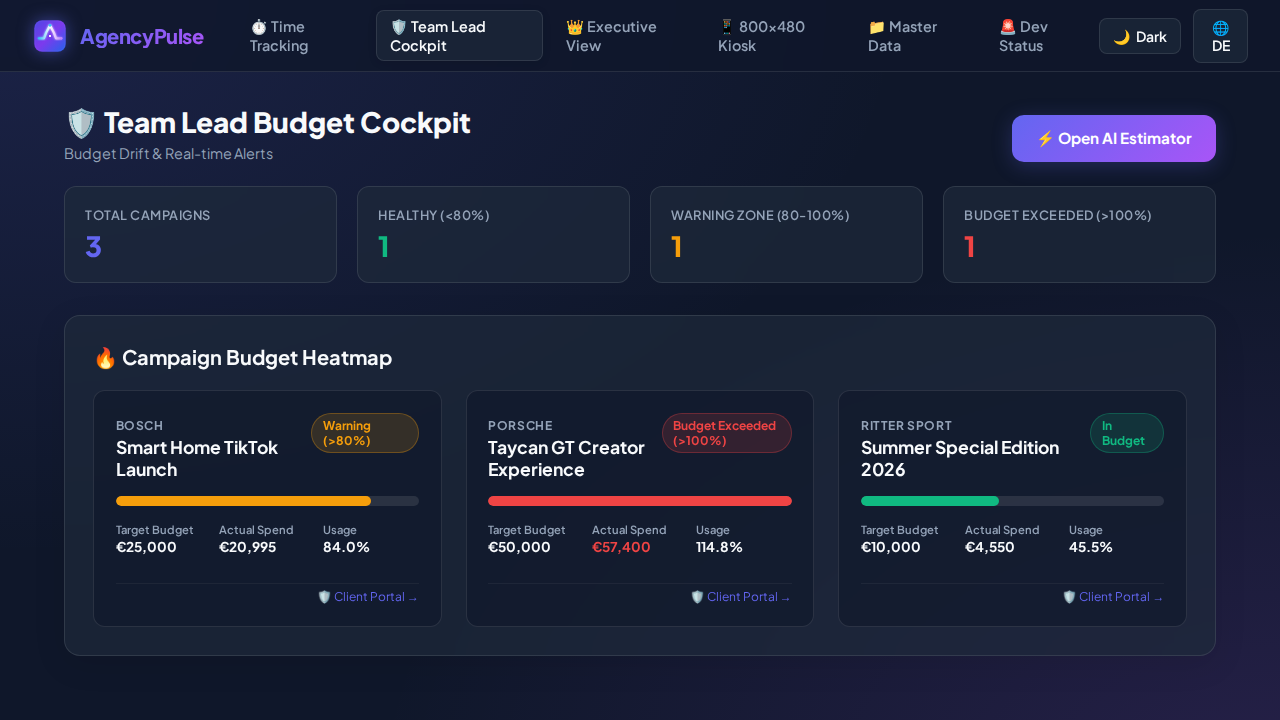Open the Dev Status tab
1280x720 pixels.
(1034, 36)
